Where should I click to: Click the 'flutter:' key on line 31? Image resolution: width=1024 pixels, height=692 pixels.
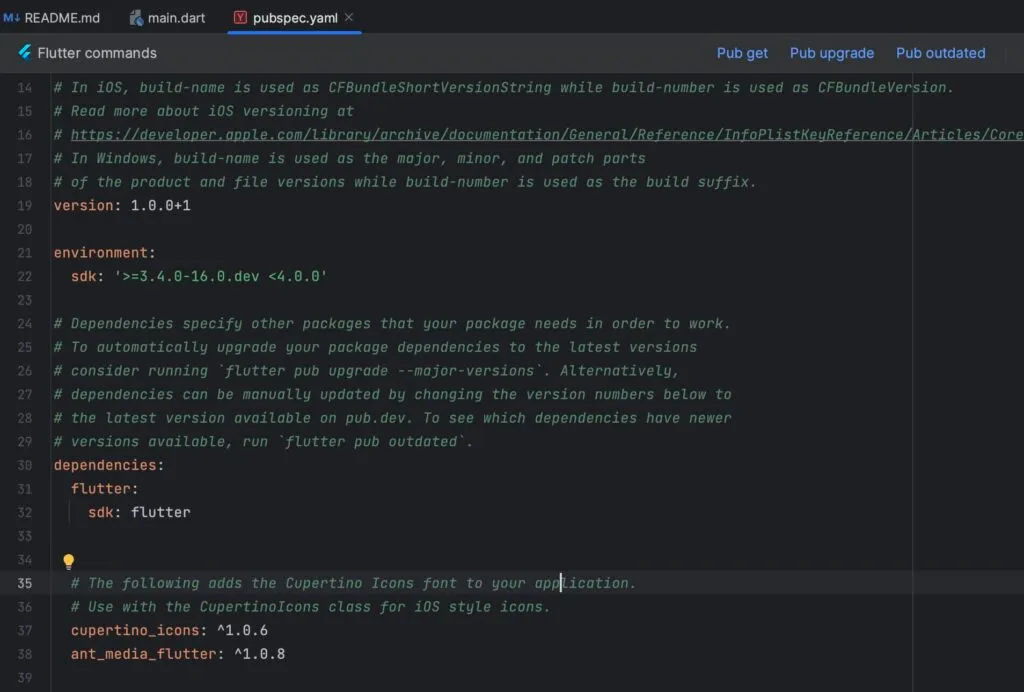(104, 488)
